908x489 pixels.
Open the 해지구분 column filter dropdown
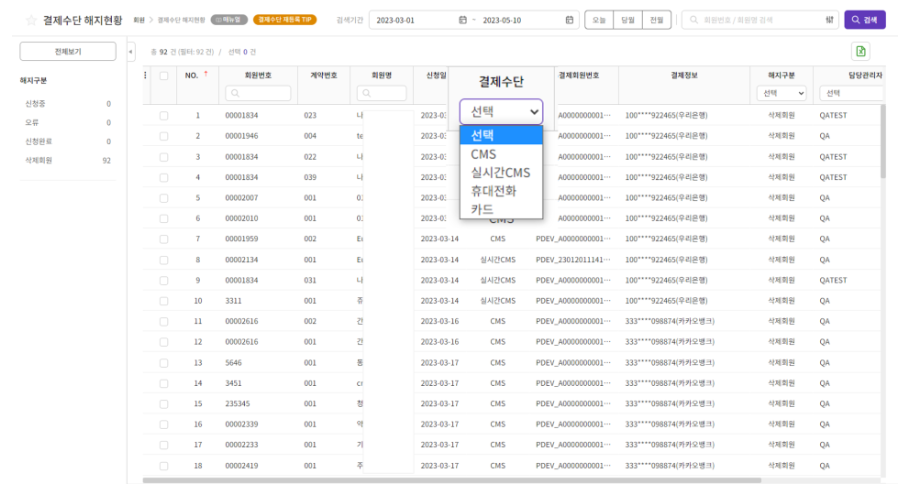(x=782, y=93)
